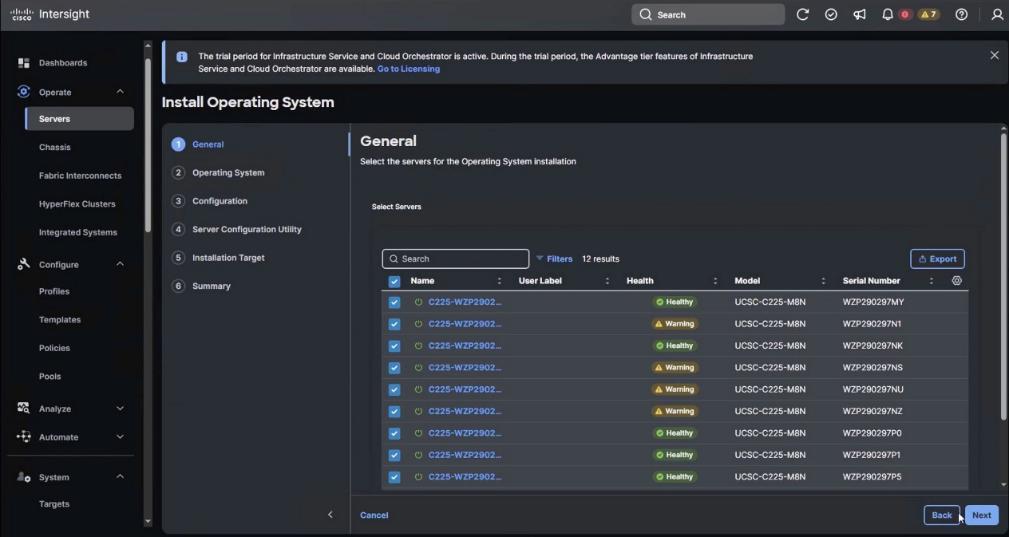The width and height of the screenshot is (1009, 537).
Task: Uncheck server with serial WZP290297P1
Action: pyautogui.click(x=394, y=455)
